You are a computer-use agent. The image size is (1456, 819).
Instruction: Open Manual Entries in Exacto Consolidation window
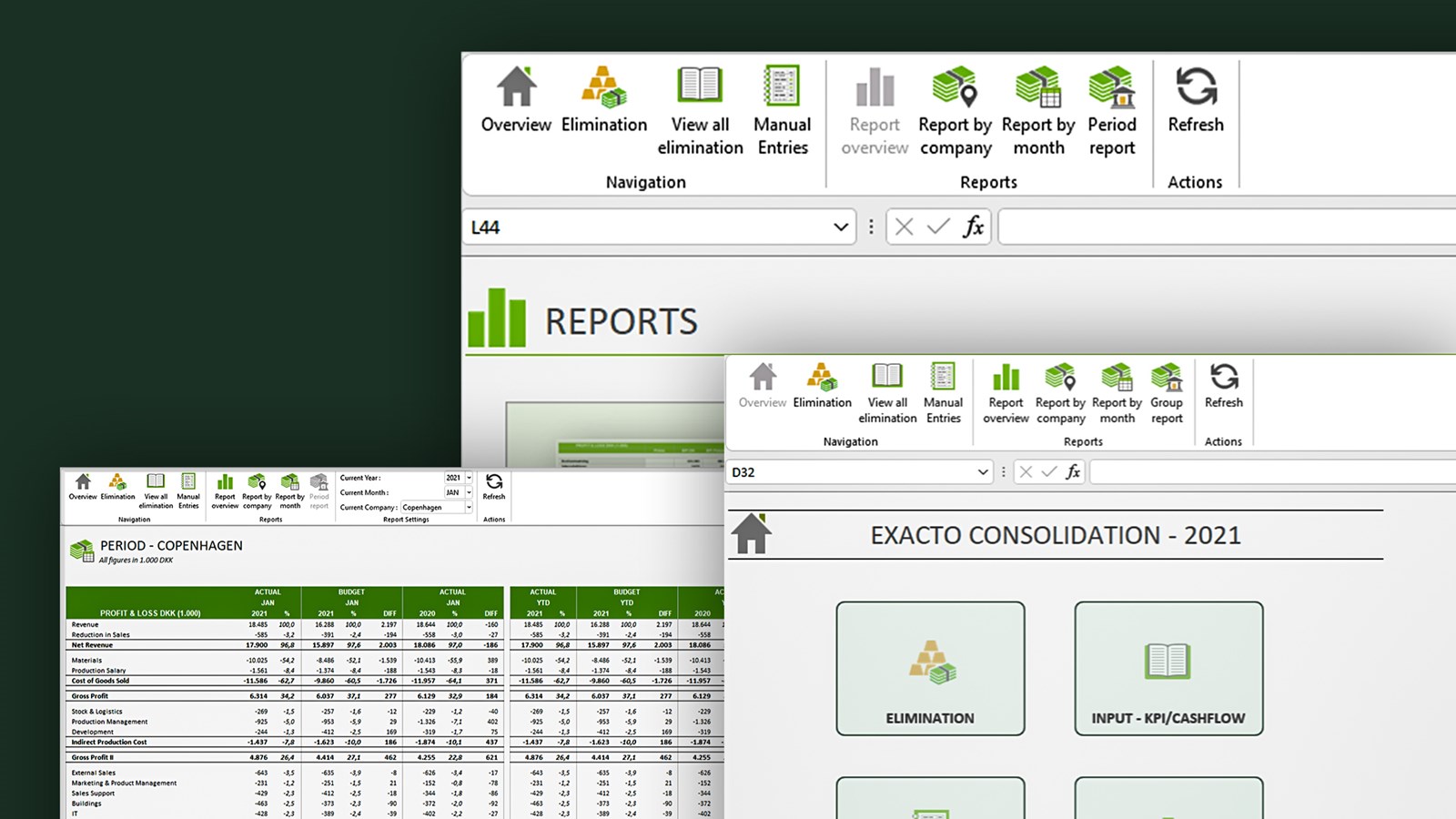click(943, 393)
